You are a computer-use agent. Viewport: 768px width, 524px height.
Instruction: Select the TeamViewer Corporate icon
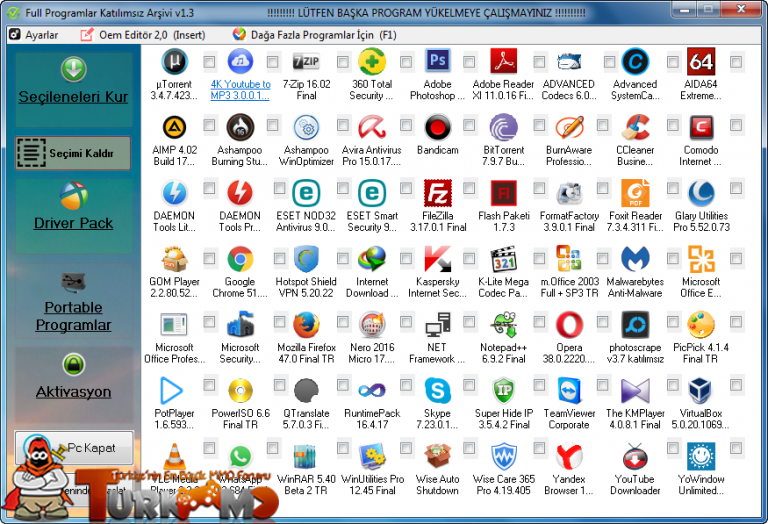(569, 390)
